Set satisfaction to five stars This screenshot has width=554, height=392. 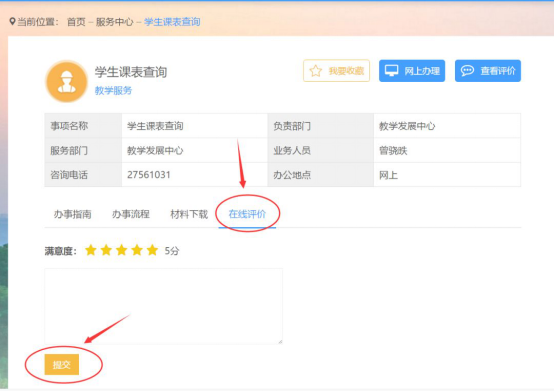(152, 250)
